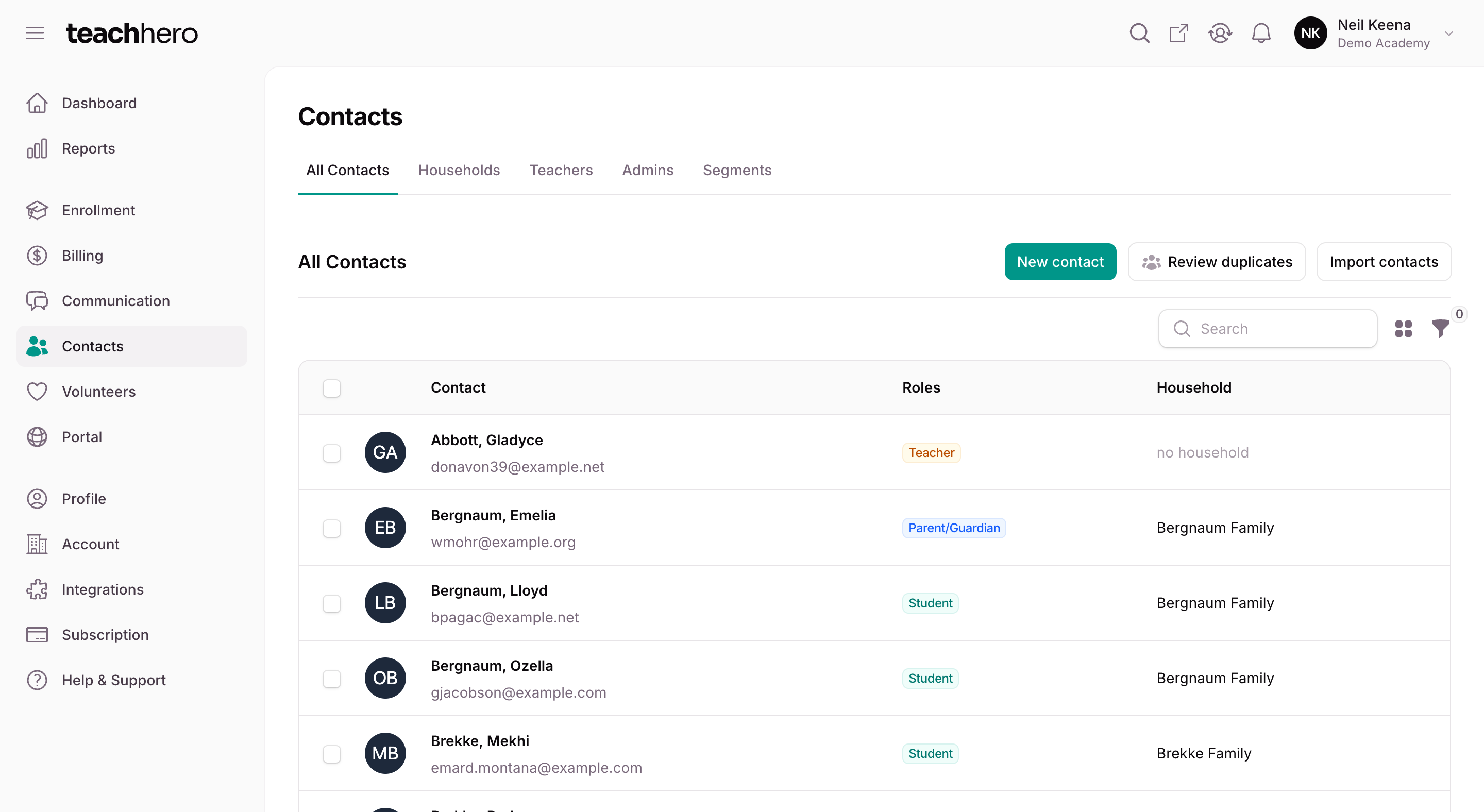Switch to the Teachers tab
Viewport: 1484px width, 812px height.
561,171
